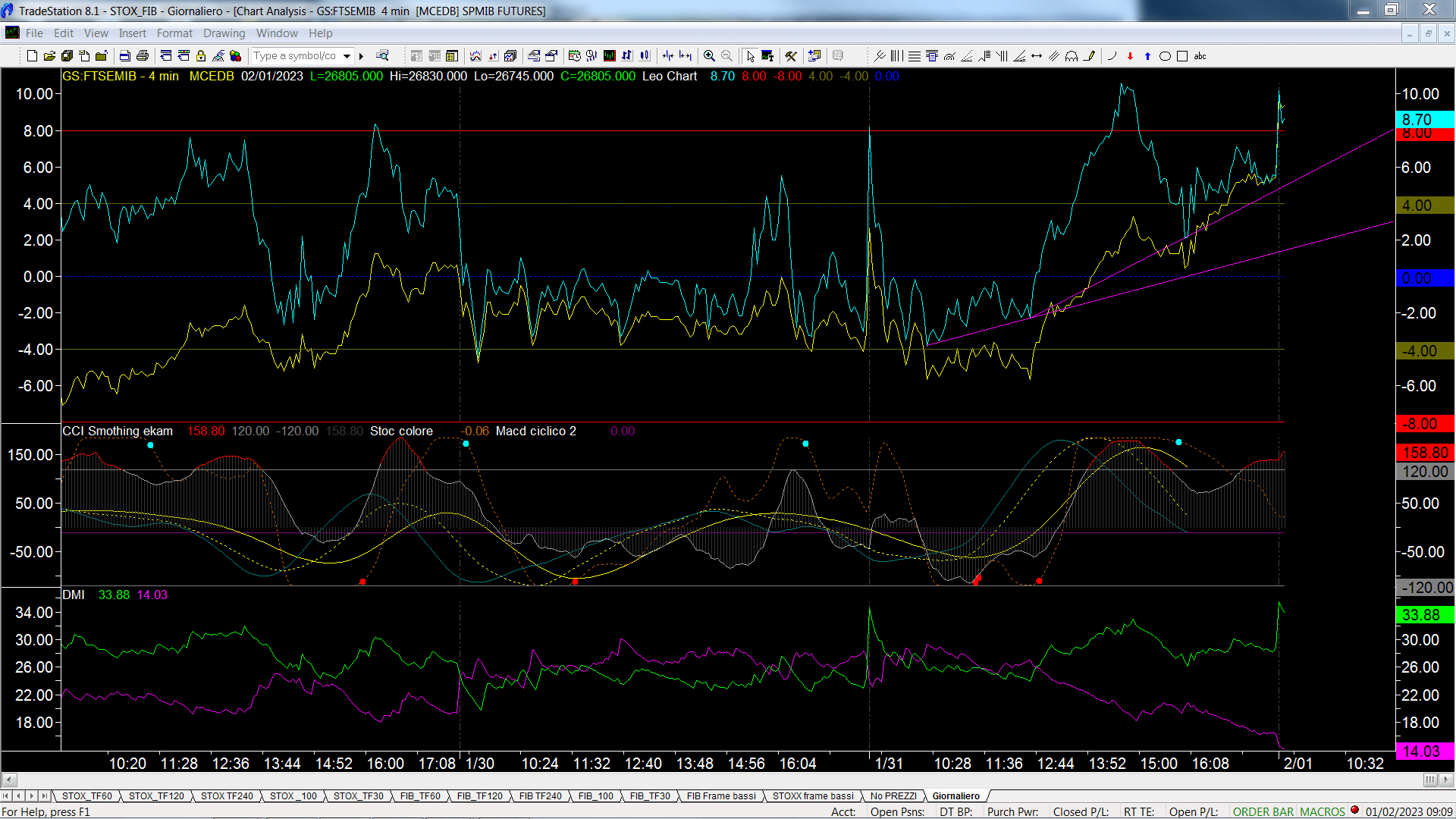Click the cyan 8.70 axis value label
Image resolution: width=1456 pixels, height=819 pixels.
pos(1424,120)
